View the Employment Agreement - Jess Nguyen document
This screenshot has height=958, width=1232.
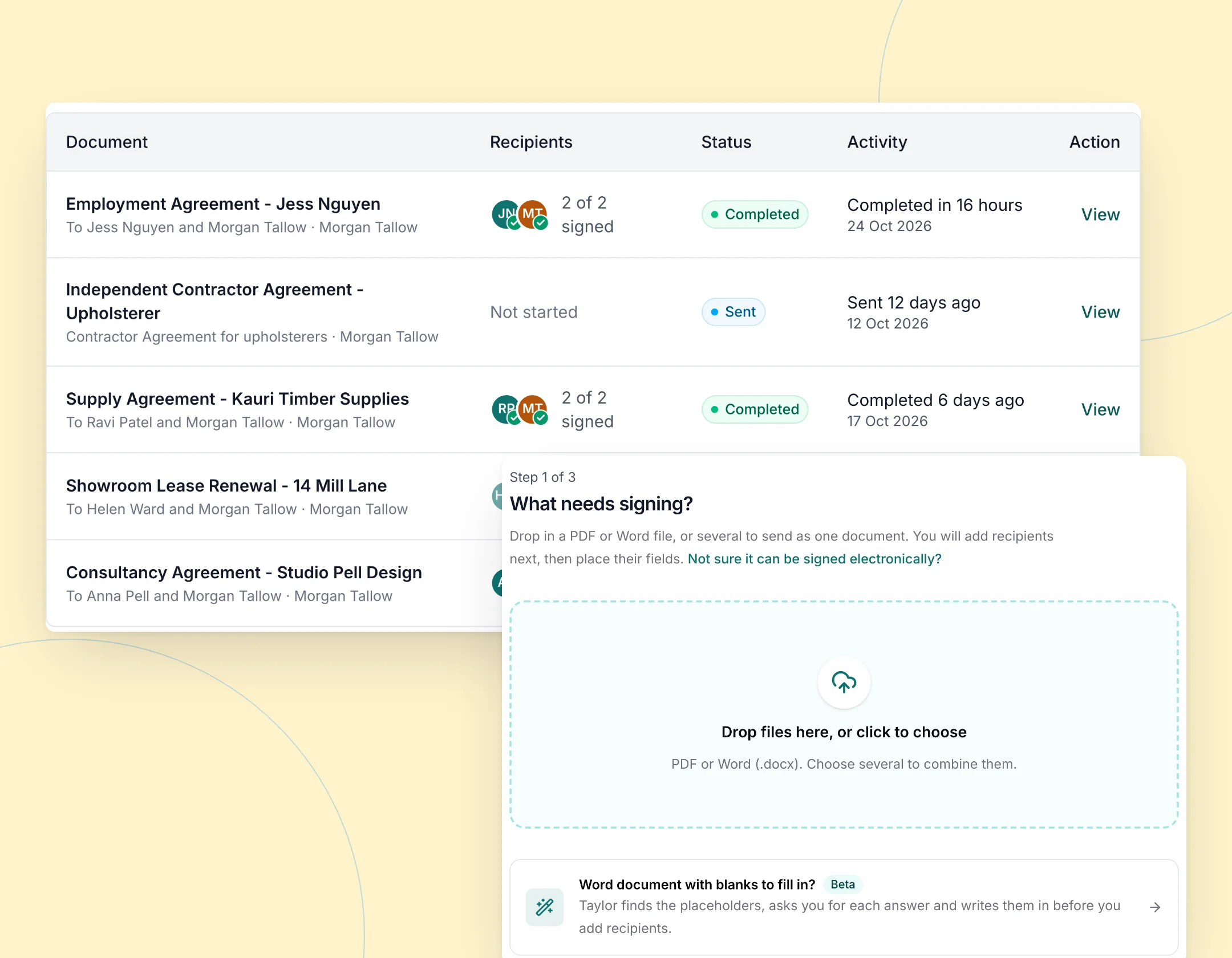coord(1100,214)
